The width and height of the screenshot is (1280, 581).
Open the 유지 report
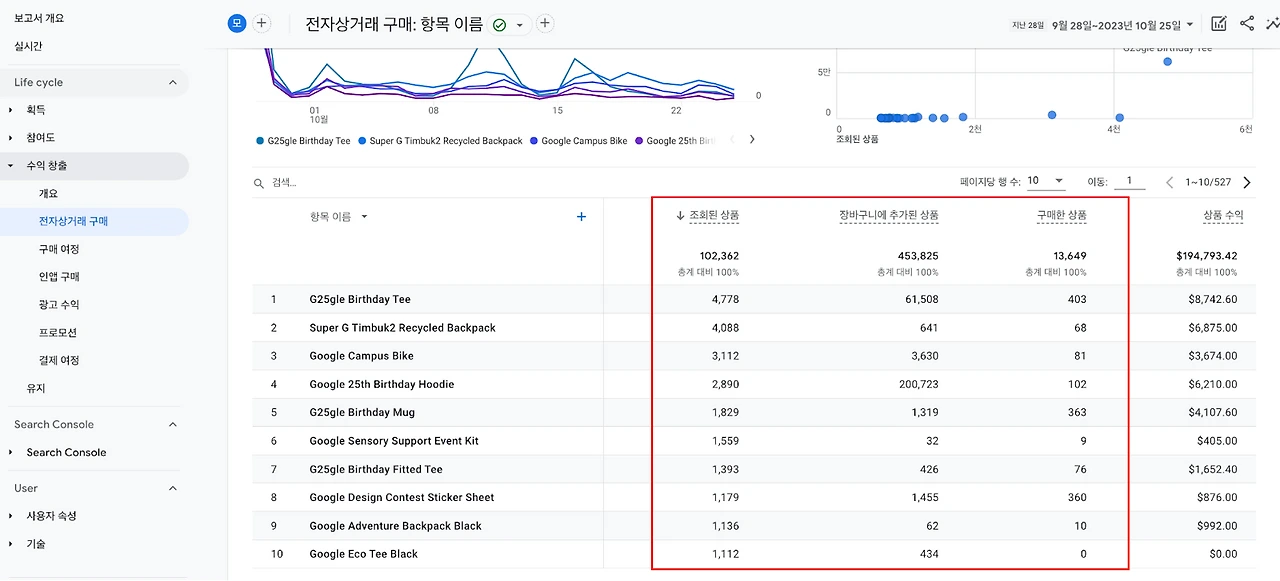36,388
